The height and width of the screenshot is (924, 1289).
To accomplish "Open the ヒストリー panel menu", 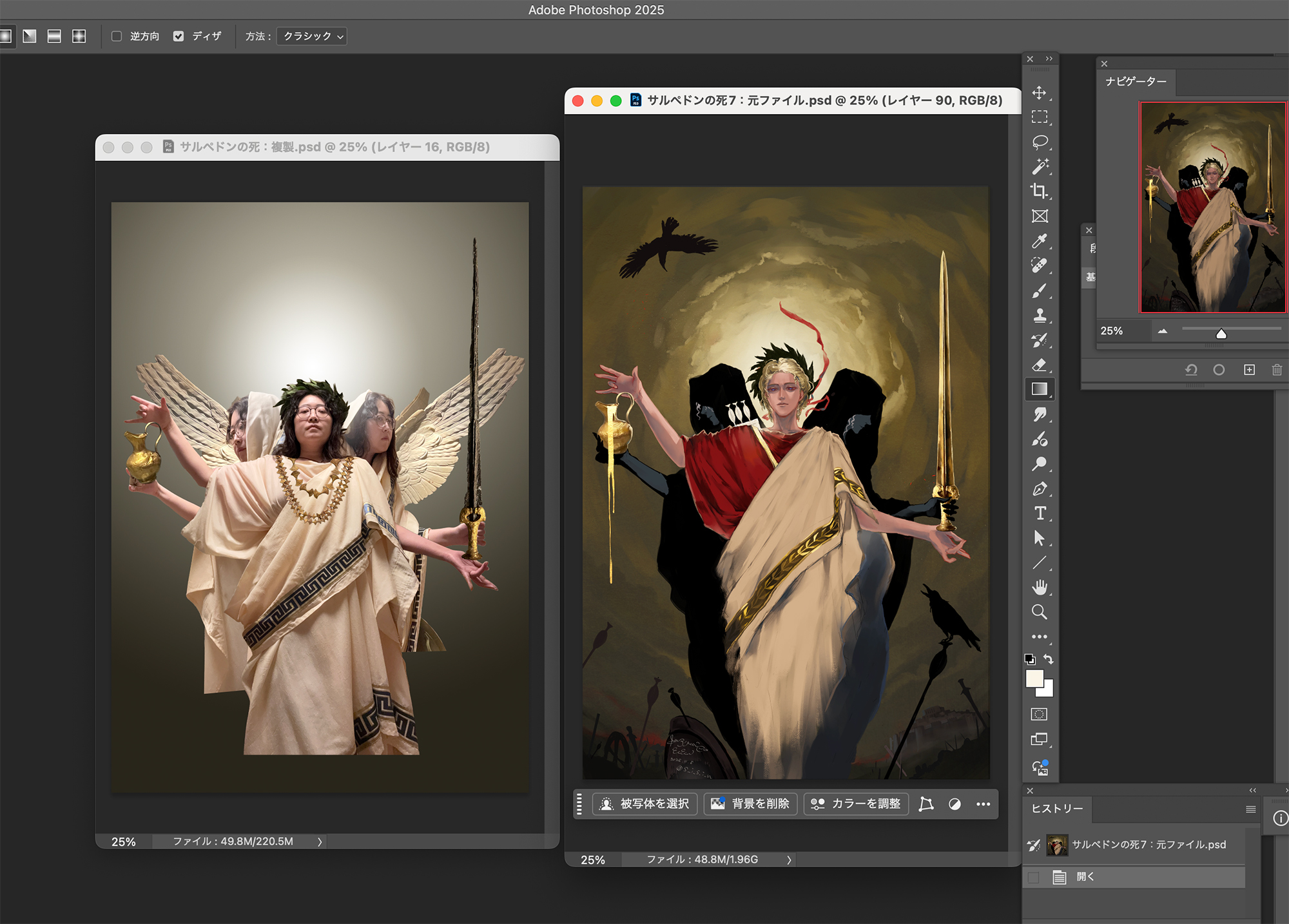I will click(x=1250, y=809).
